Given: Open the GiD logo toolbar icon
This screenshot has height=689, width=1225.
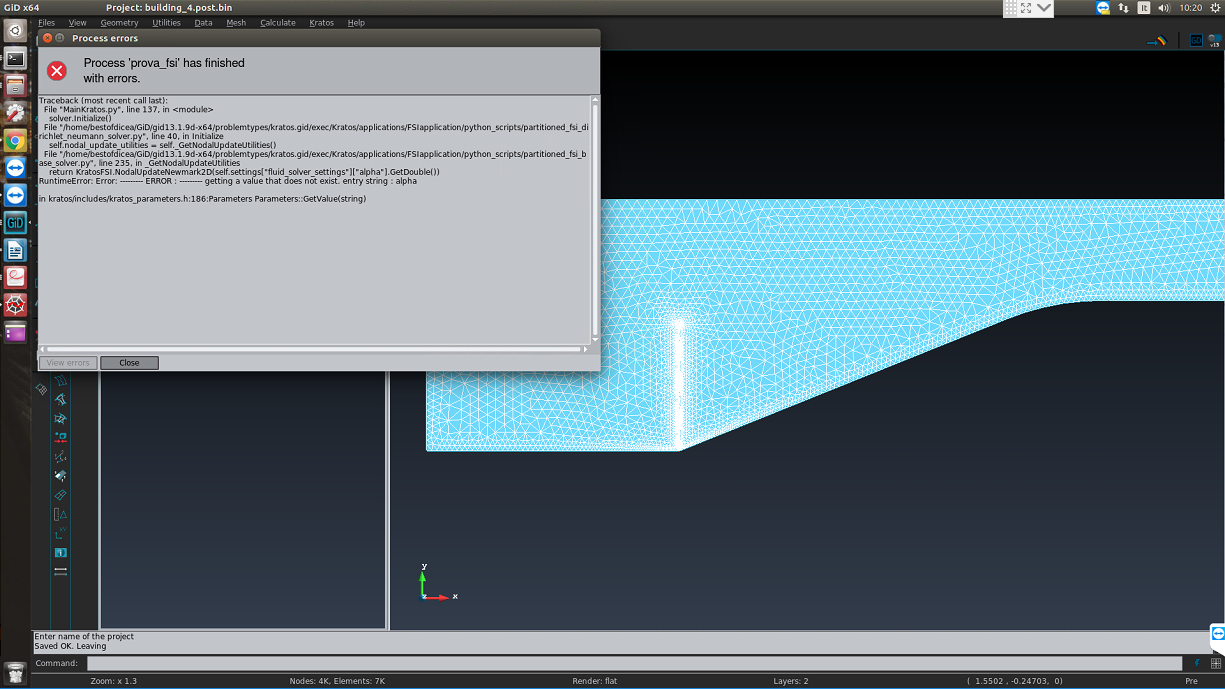Looking at the screenshot, I should click(1197, 40).
